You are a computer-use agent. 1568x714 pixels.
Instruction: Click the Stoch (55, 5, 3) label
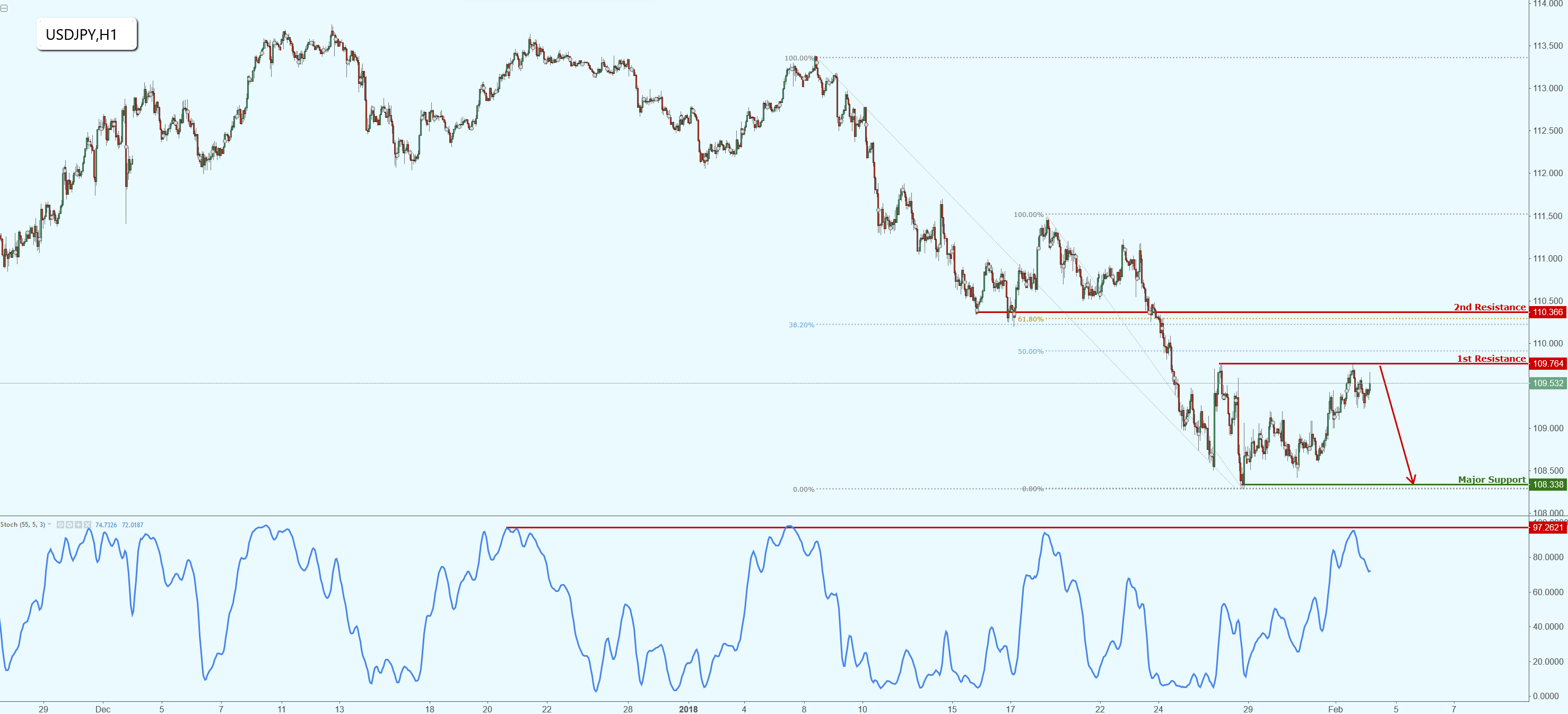point(22,525)
